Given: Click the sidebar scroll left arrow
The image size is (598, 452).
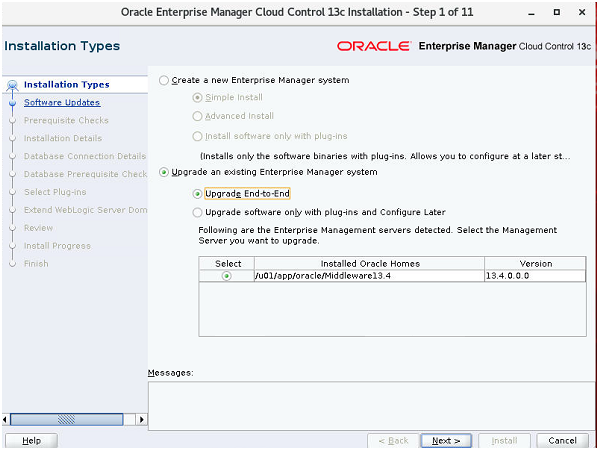Looking at the screenshot, I should (5, 420).
